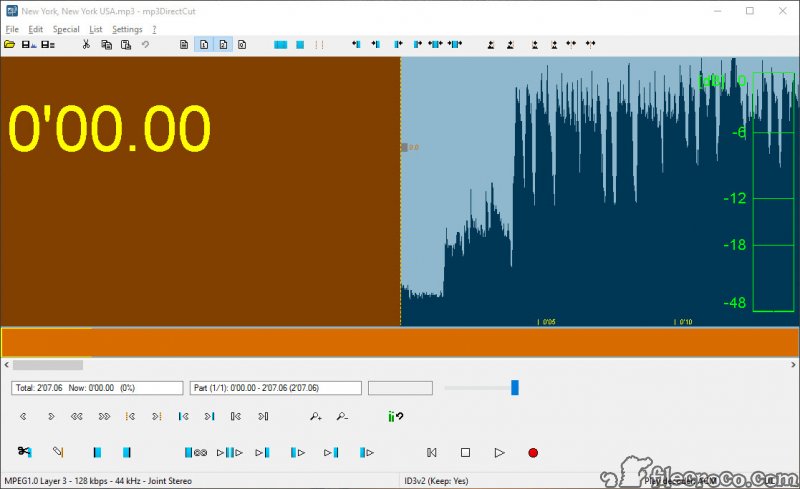Click the empty field beside Part box
Image resolution: width=800 pixels, height=489 pixels.
pos(401,388)
